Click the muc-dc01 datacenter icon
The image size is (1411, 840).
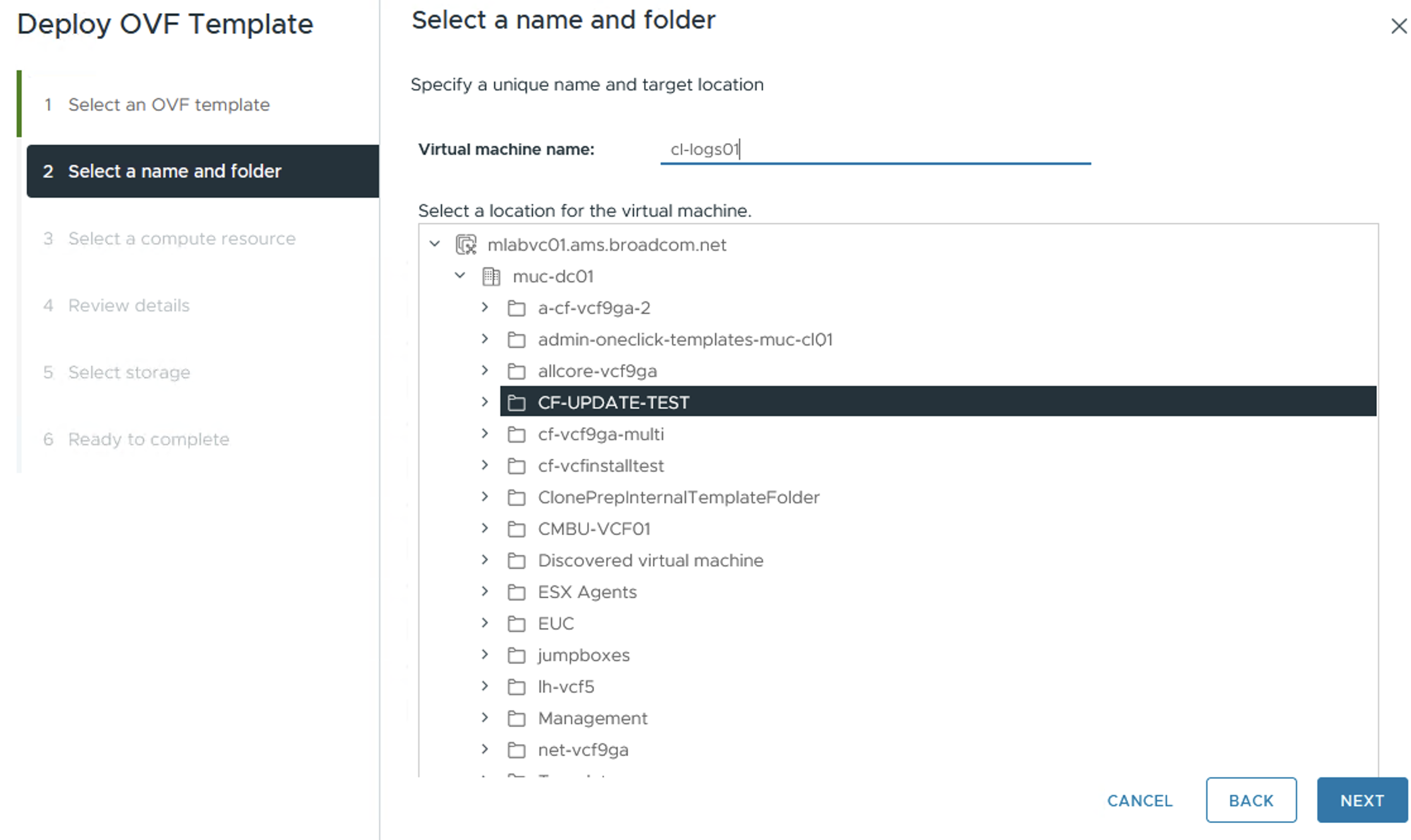coord(491,276)
